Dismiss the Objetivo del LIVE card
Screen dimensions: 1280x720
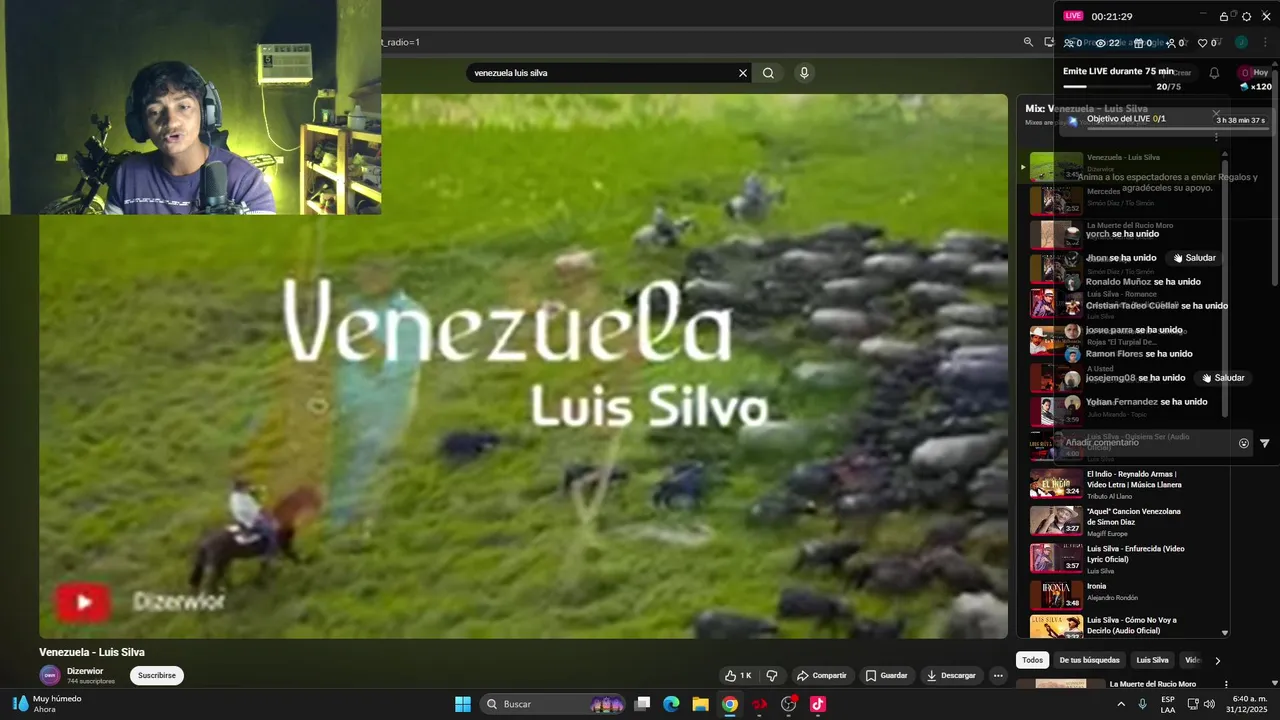[x=1216, y=113]
